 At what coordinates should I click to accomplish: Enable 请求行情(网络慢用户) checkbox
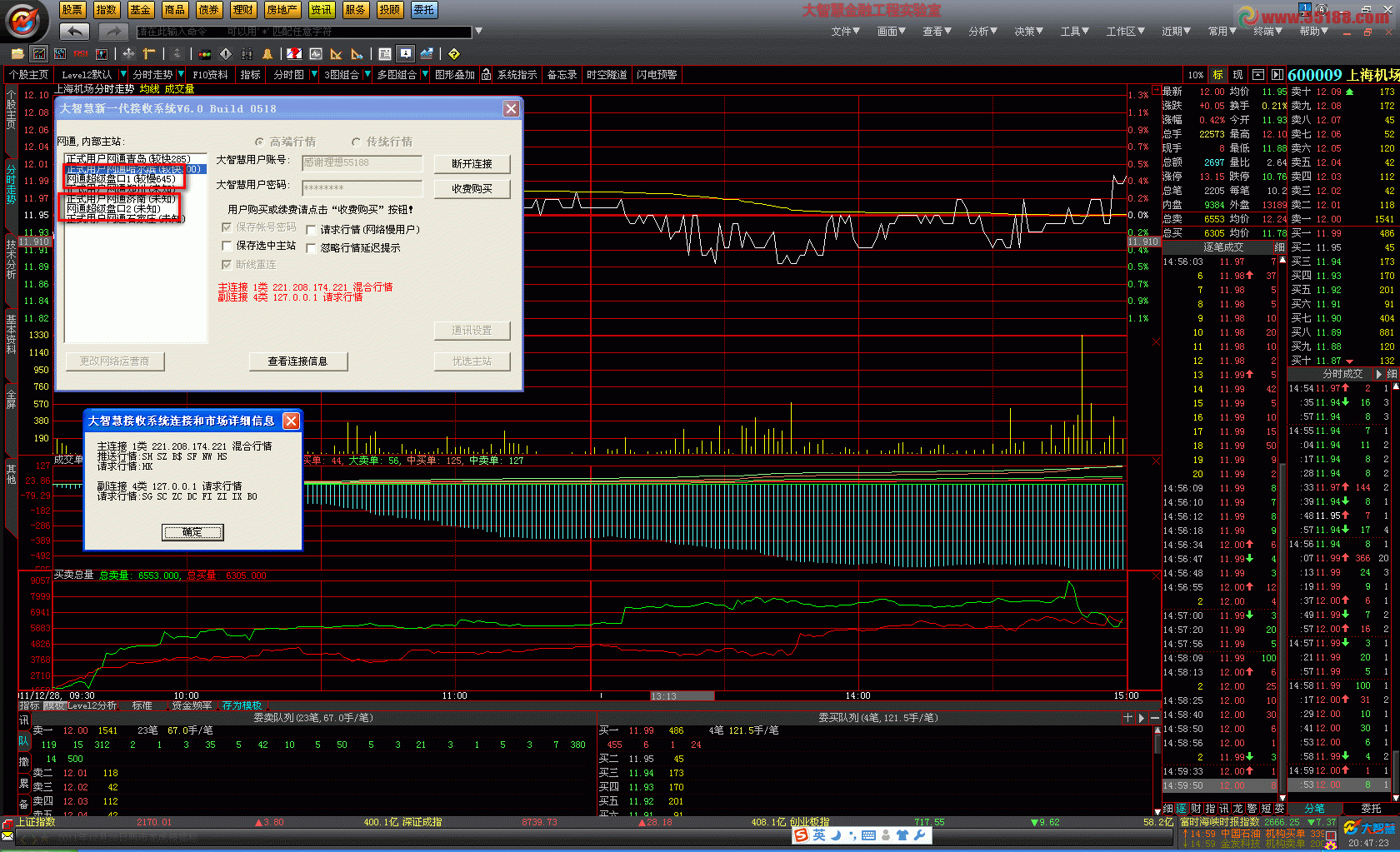click(311, 230)
